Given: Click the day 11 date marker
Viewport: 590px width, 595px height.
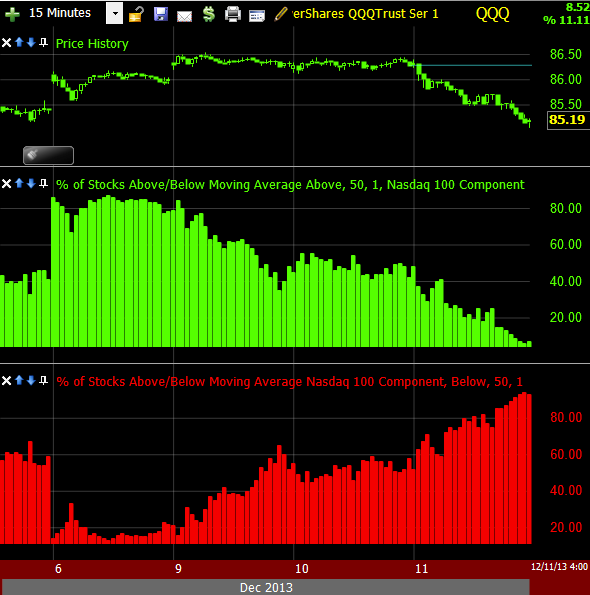Looking at the screenshot, I should point(422,568).
